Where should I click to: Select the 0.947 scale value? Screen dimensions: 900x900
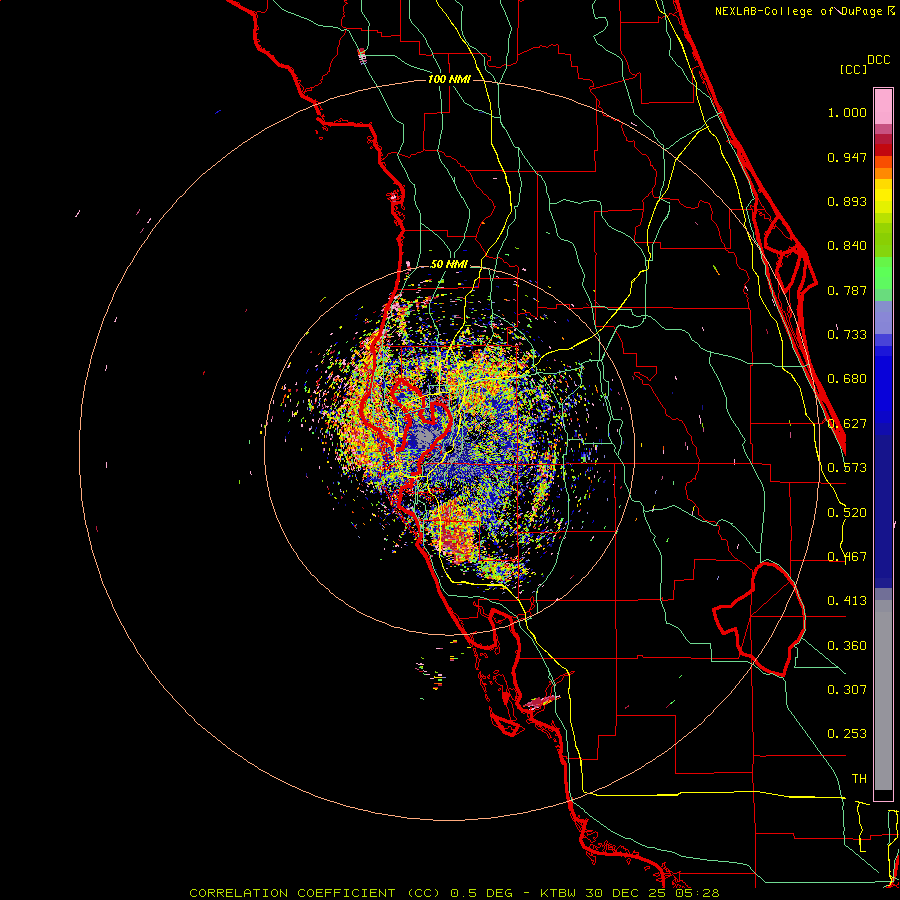click(x=847, y=157)
